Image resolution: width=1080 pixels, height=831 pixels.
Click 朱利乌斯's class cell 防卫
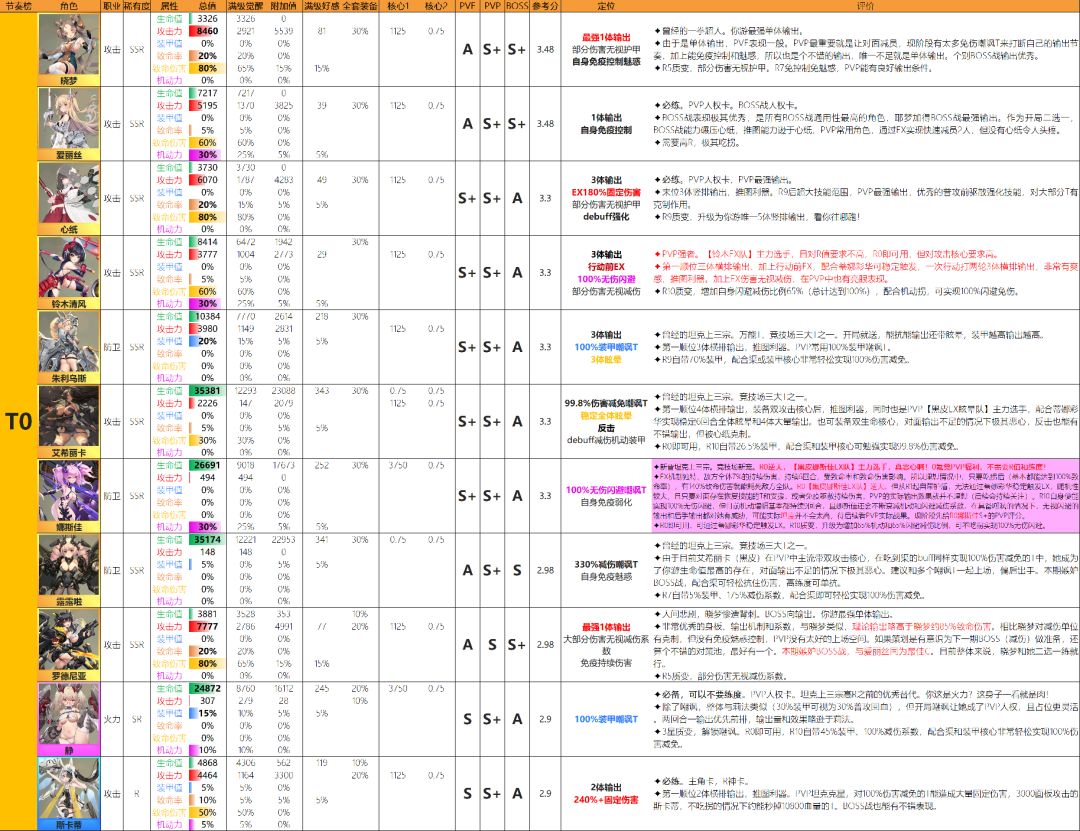[x=112, y=347]
